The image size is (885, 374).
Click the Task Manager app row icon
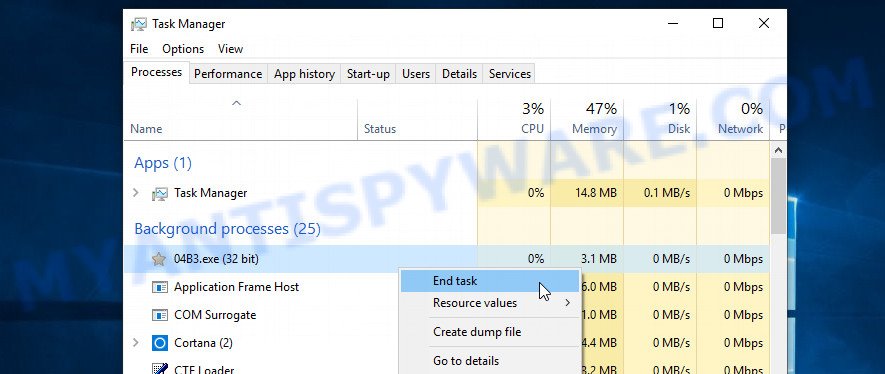pyautogui.click(x=160, y=193)
